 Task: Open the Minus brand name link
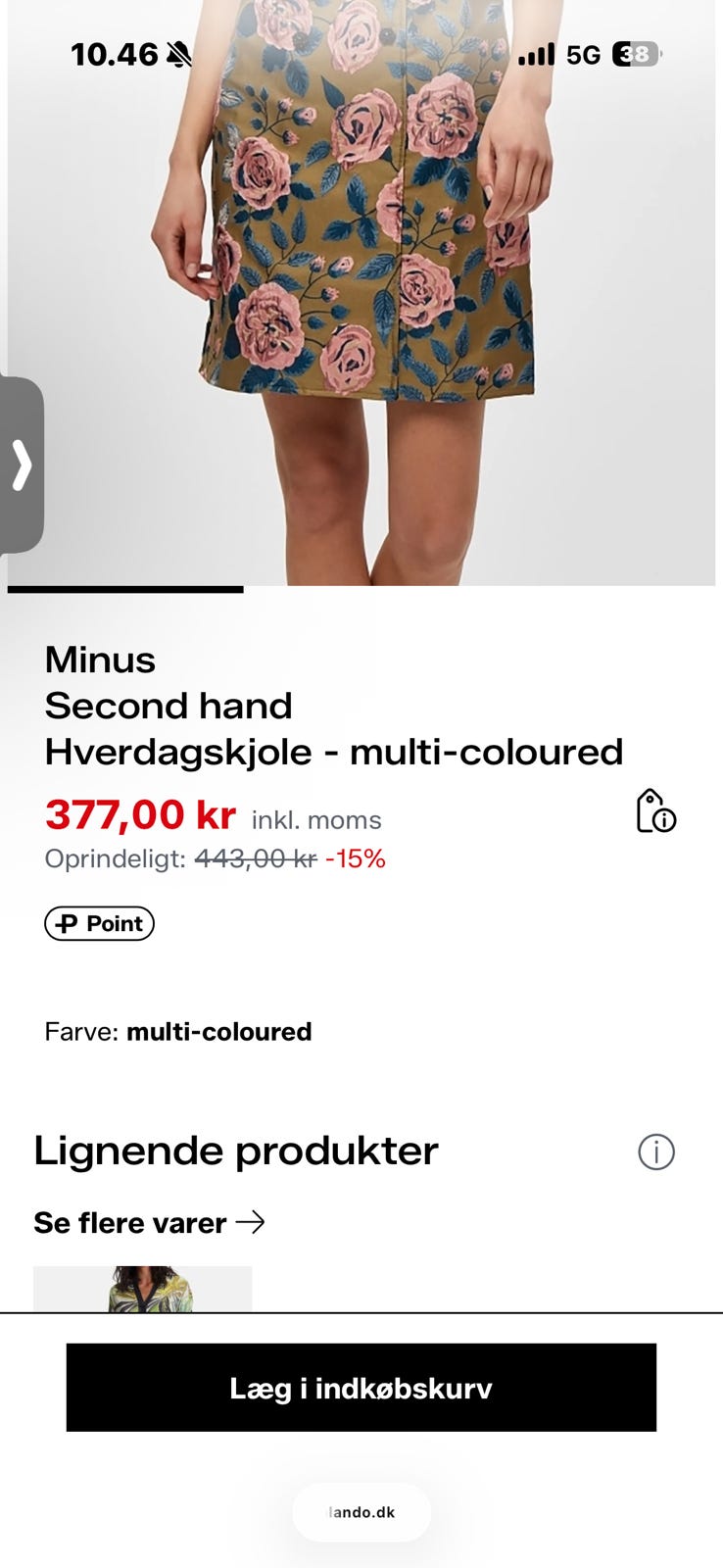[100, 660]
